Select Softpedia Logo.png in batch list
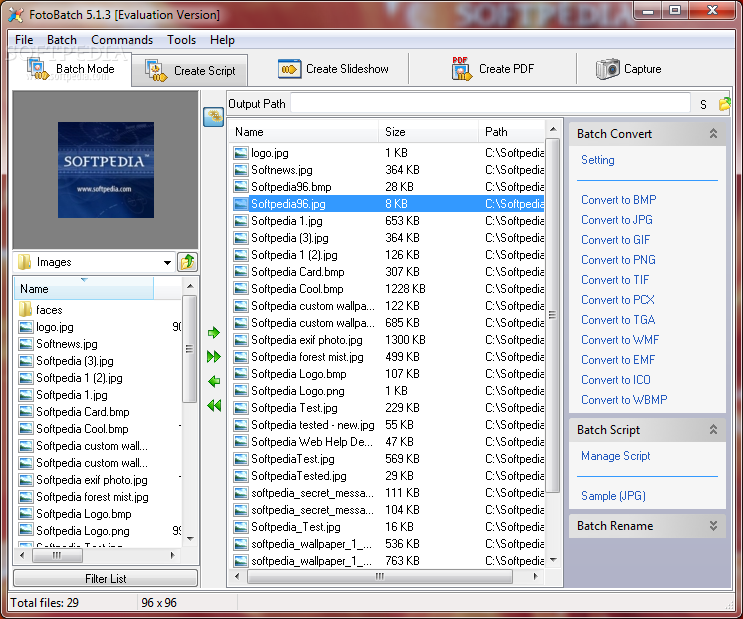The width and height of the screenshot is (743, 619). point(388,391)
